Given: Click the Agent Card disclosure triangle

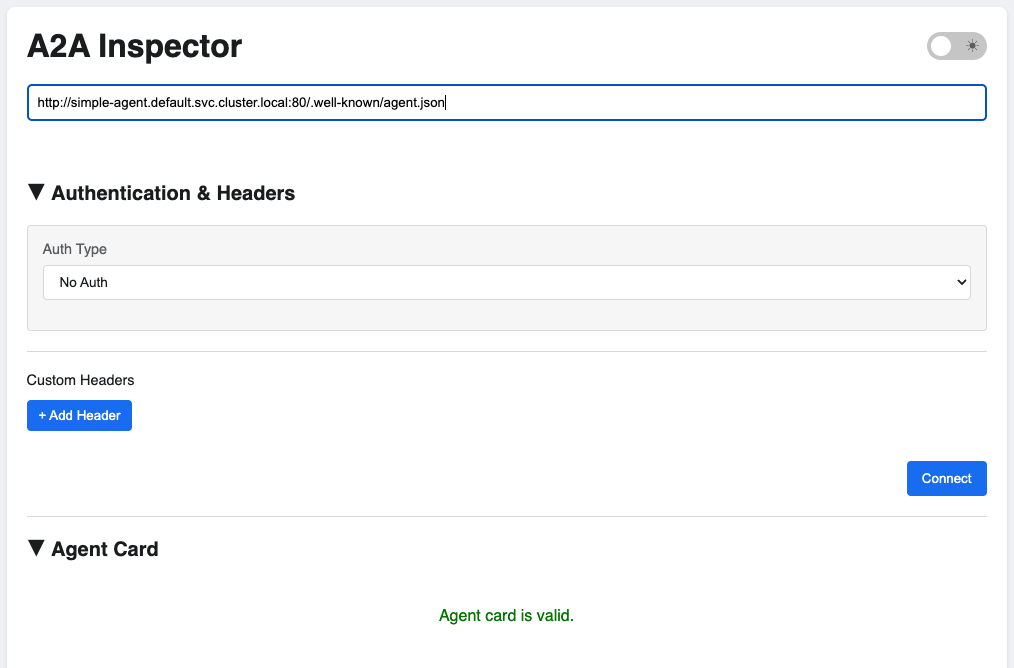Looking at the screenshot, I should 36,548.
